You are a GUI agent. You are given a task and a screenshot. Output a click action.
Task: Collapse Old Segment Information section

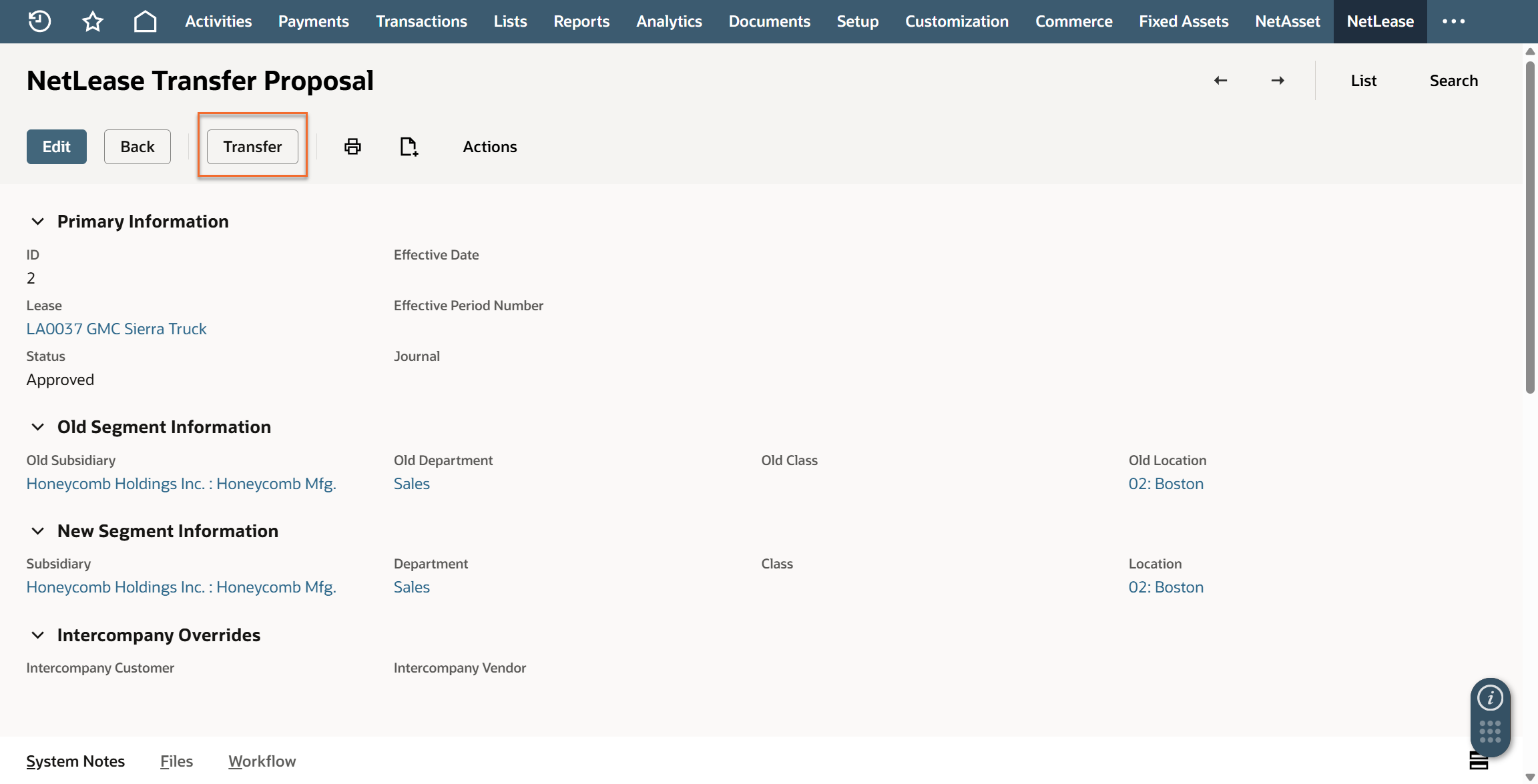pos(38,427)
